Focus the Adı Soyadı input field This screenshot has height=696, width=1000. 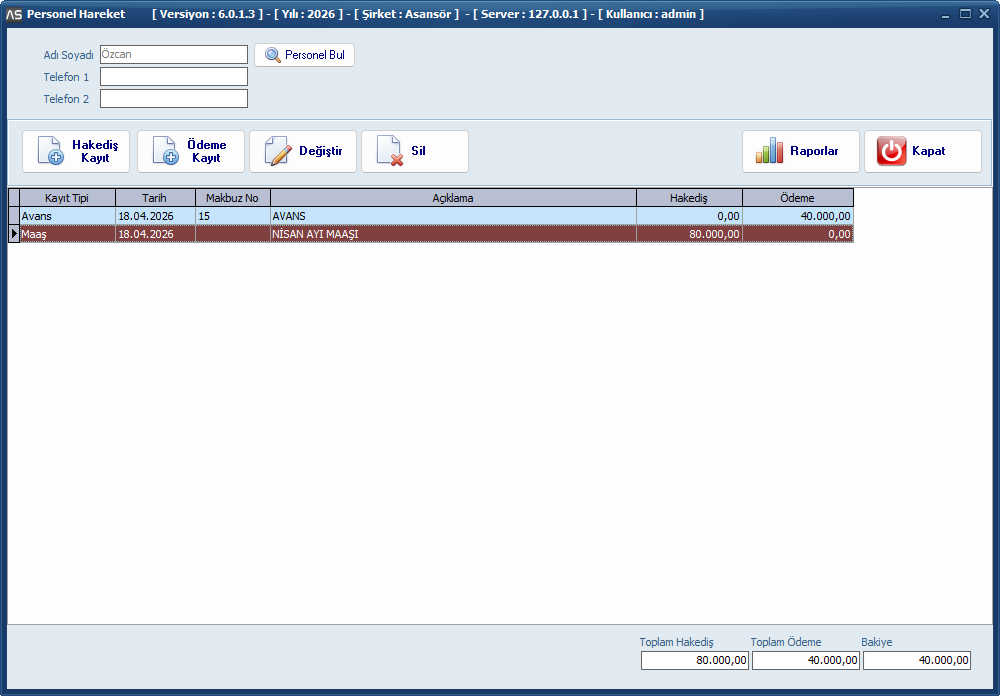coord(174,55)
